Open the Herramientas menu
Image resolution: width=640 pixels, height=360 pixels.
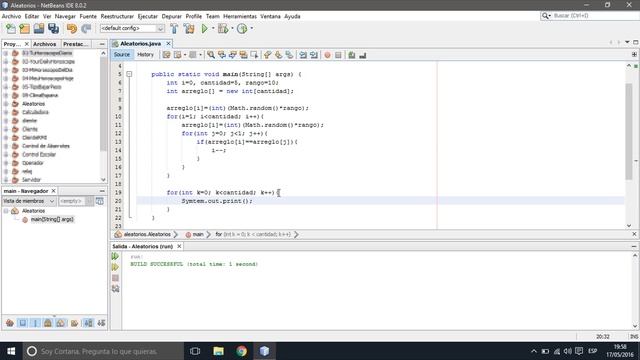pyautogui.click(x=240, y=16)
